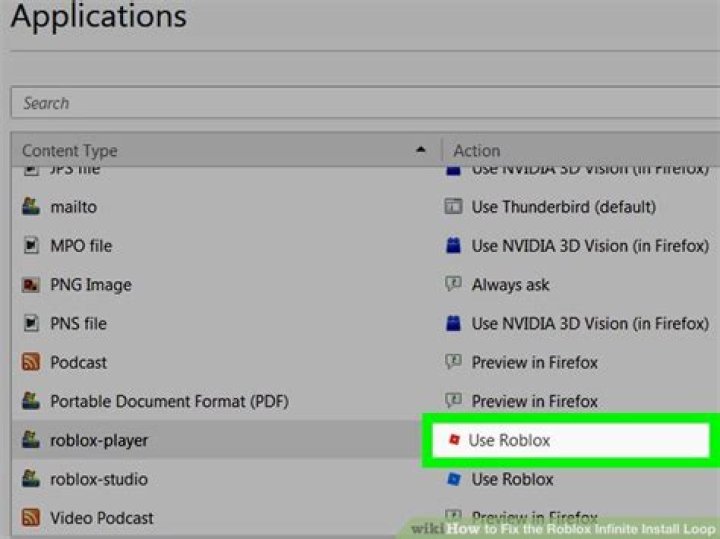Image resolution: width=720 pixels, height=539 pixels.
Task: Focus the Search applications field
Action: point(360,103)
